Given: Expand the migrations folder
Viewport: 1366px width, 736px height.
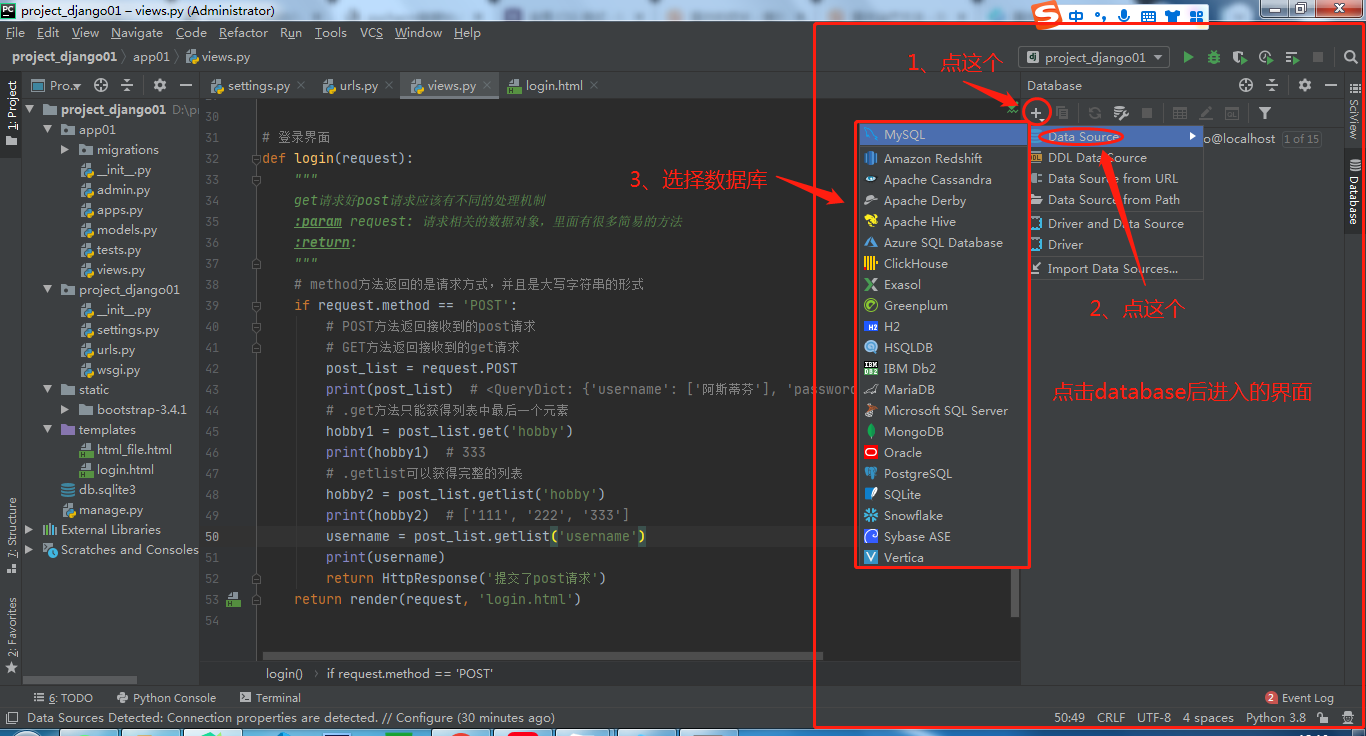Looking at the screenshot, I should click(x=65, y=150).
